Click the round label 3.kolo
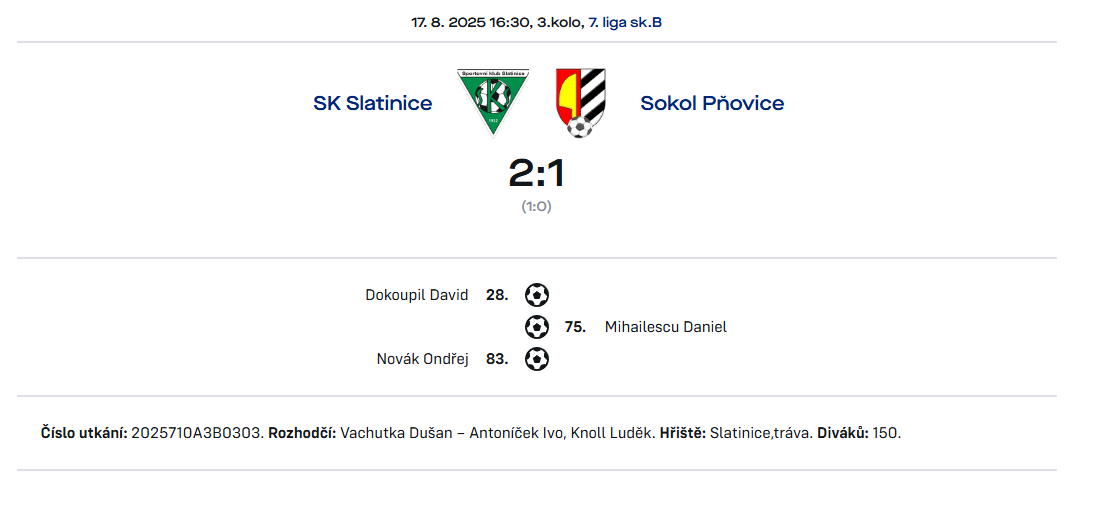Viewport: 1119px width, 512px height. pyautogui.click(x=559, y=22)
